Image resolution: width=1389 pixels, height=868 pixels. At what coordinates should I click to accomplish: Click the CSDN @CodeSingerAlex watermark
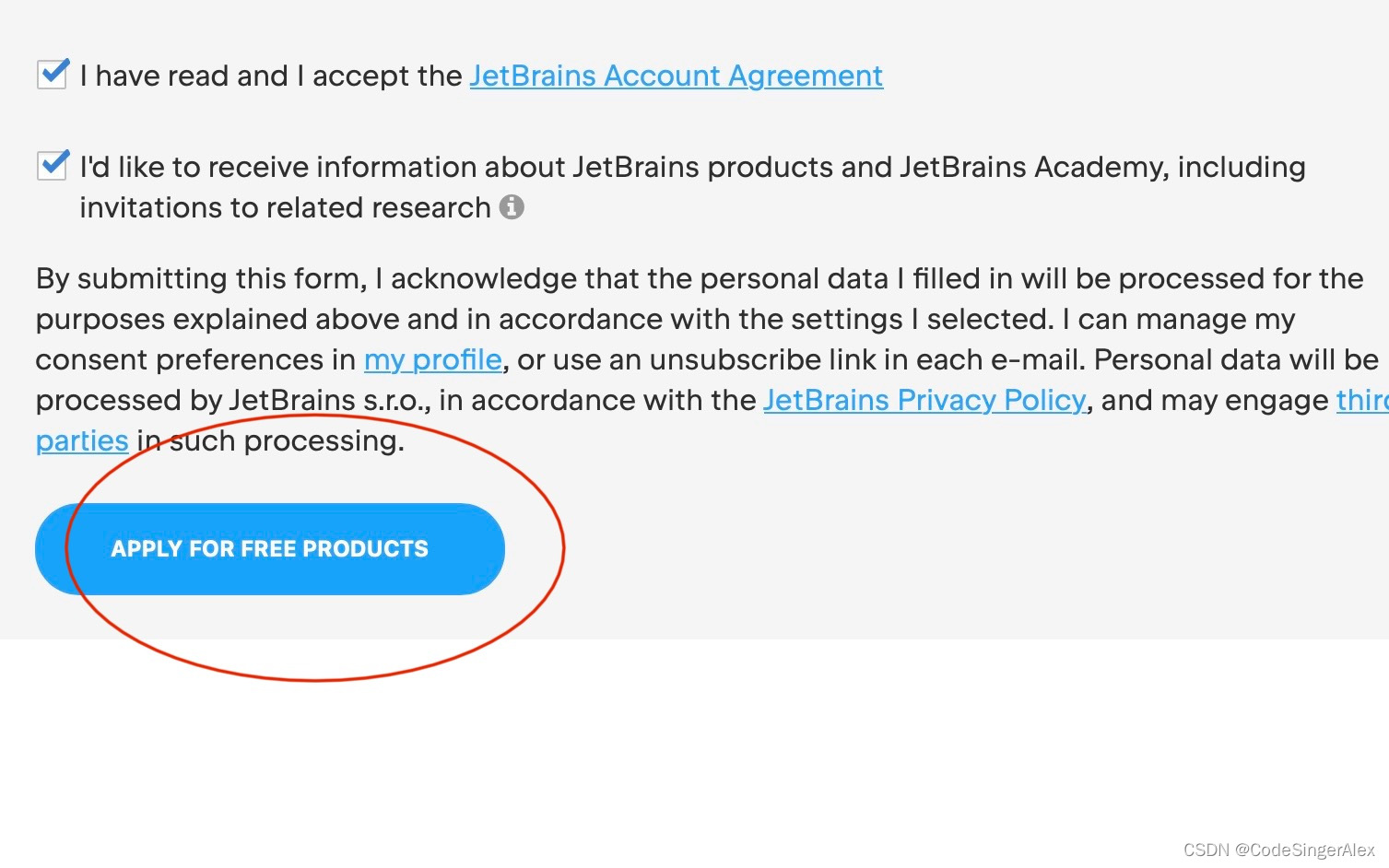click(1278, 850)
